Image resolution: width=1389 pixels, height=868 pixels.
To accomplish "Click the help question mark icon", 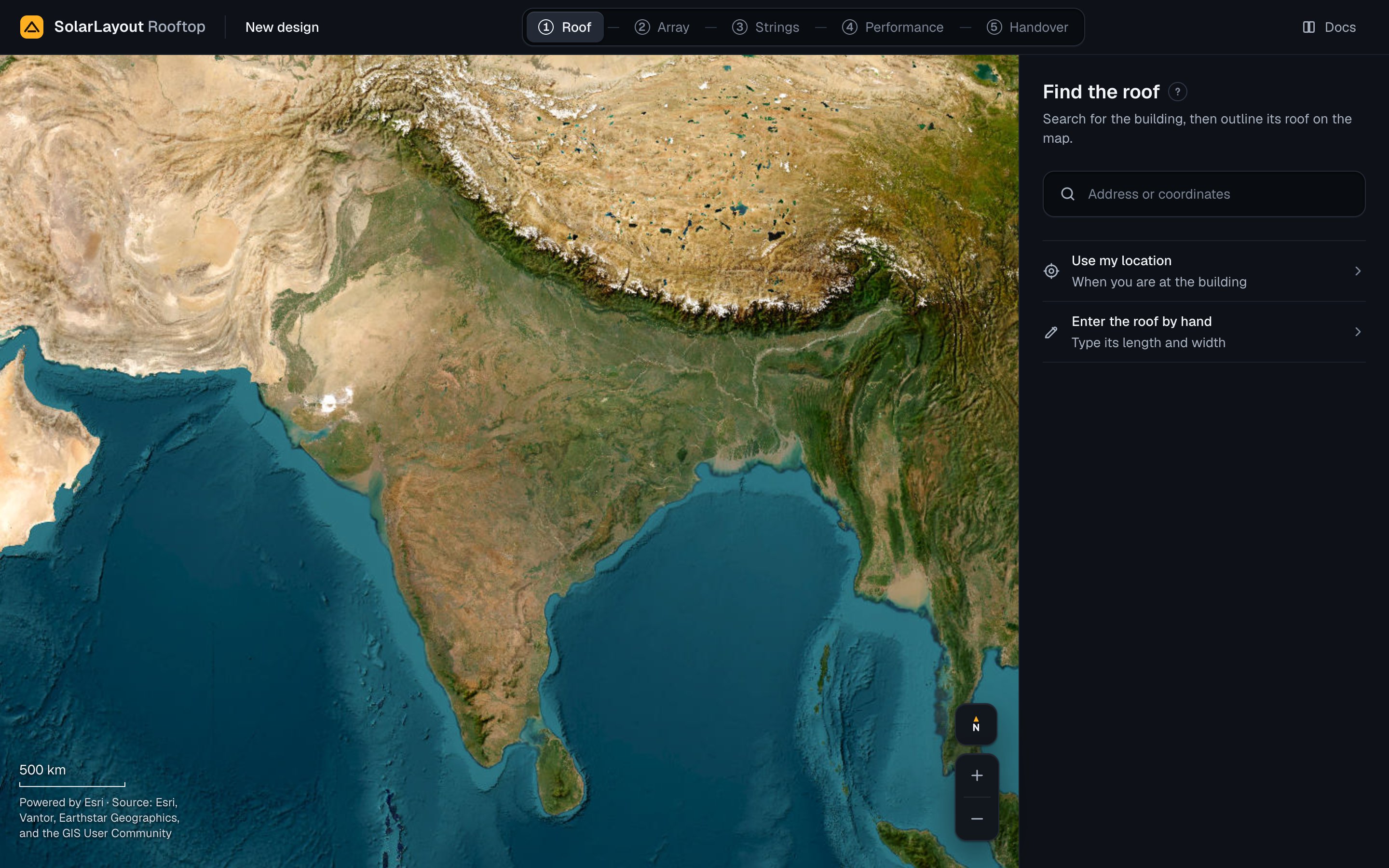I will pos(1177,92).
